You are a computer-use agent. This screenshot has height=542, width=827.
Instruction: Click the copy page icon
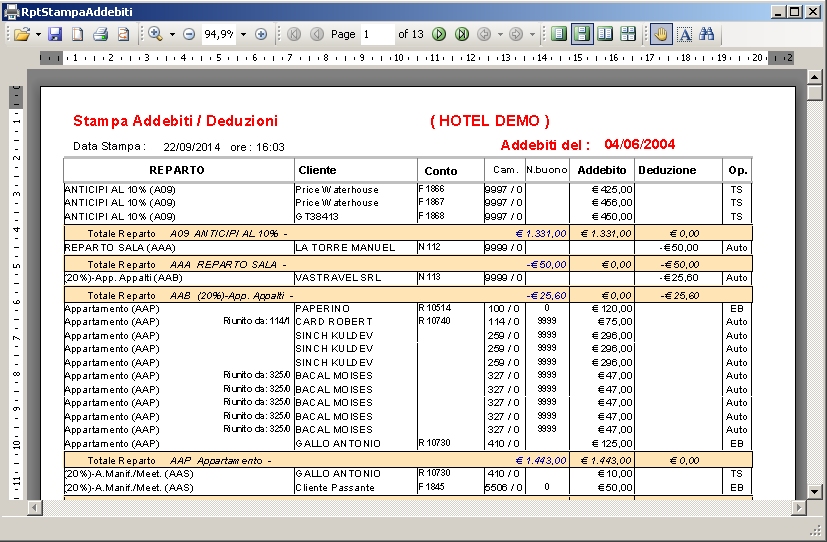point(78,34)
